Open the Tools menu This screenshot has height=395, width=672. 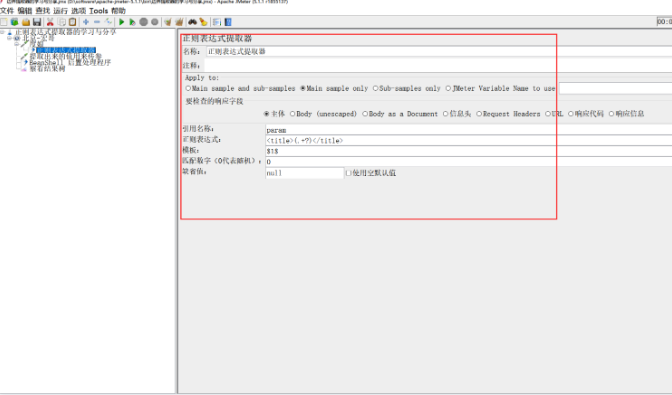(x=99, y=11)
